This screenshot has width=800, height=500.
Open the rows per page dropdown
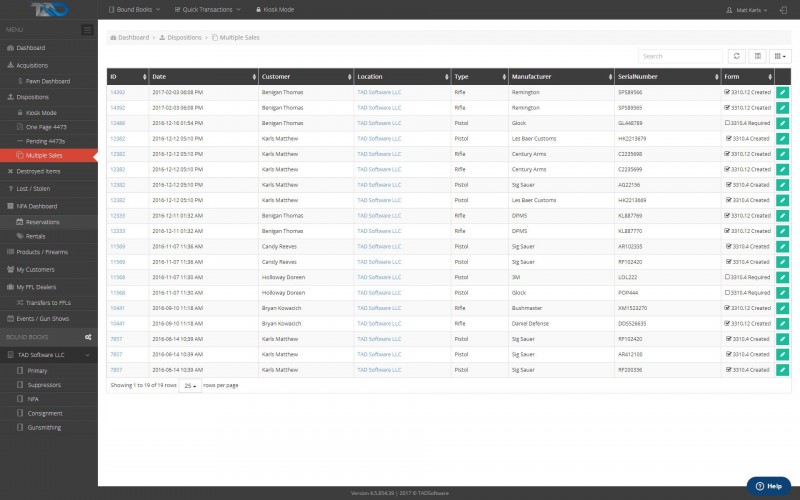(x=189, y=385)
